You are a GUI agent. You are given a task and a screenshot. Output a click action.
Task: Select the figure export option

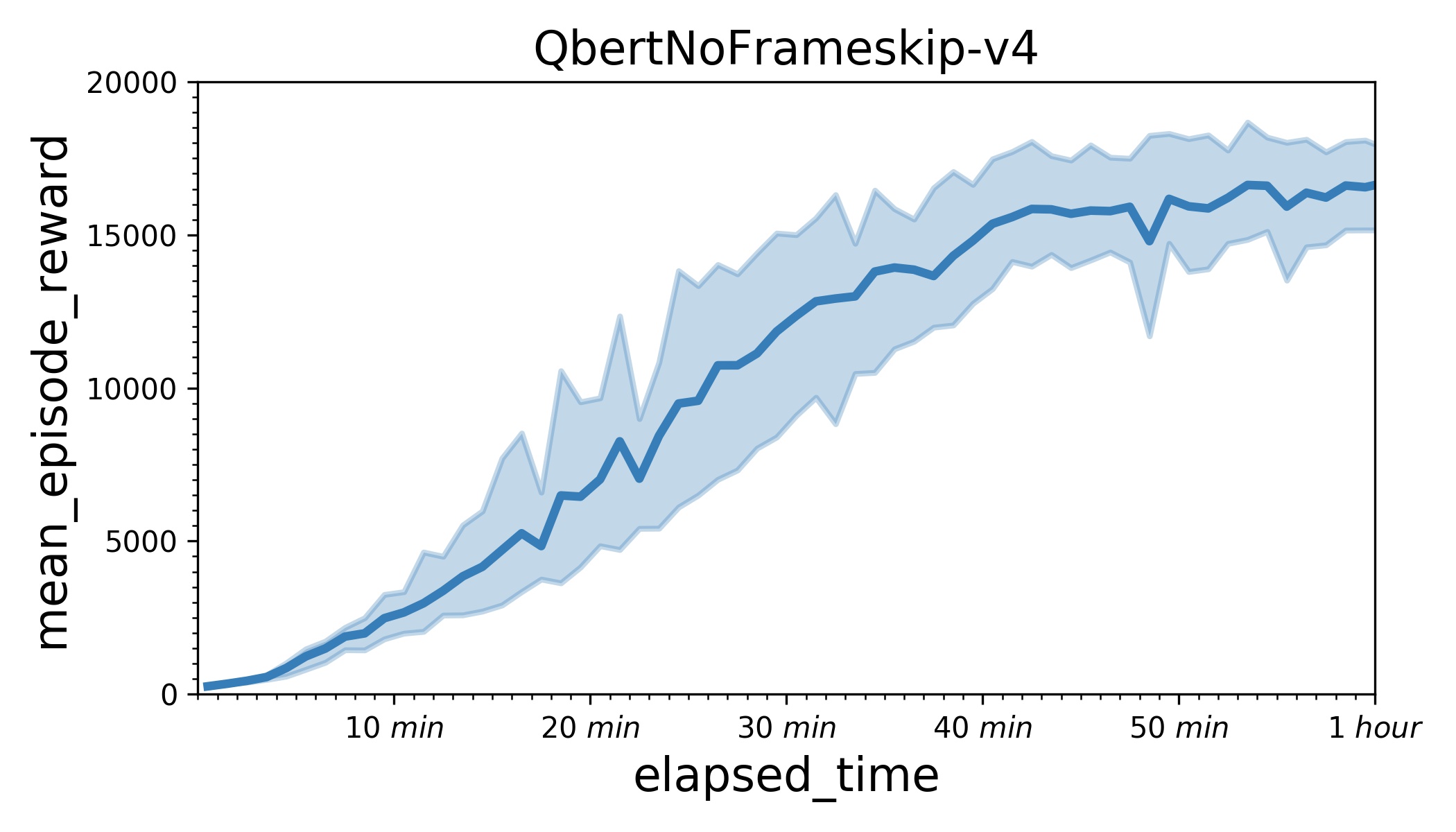[728, 416]
